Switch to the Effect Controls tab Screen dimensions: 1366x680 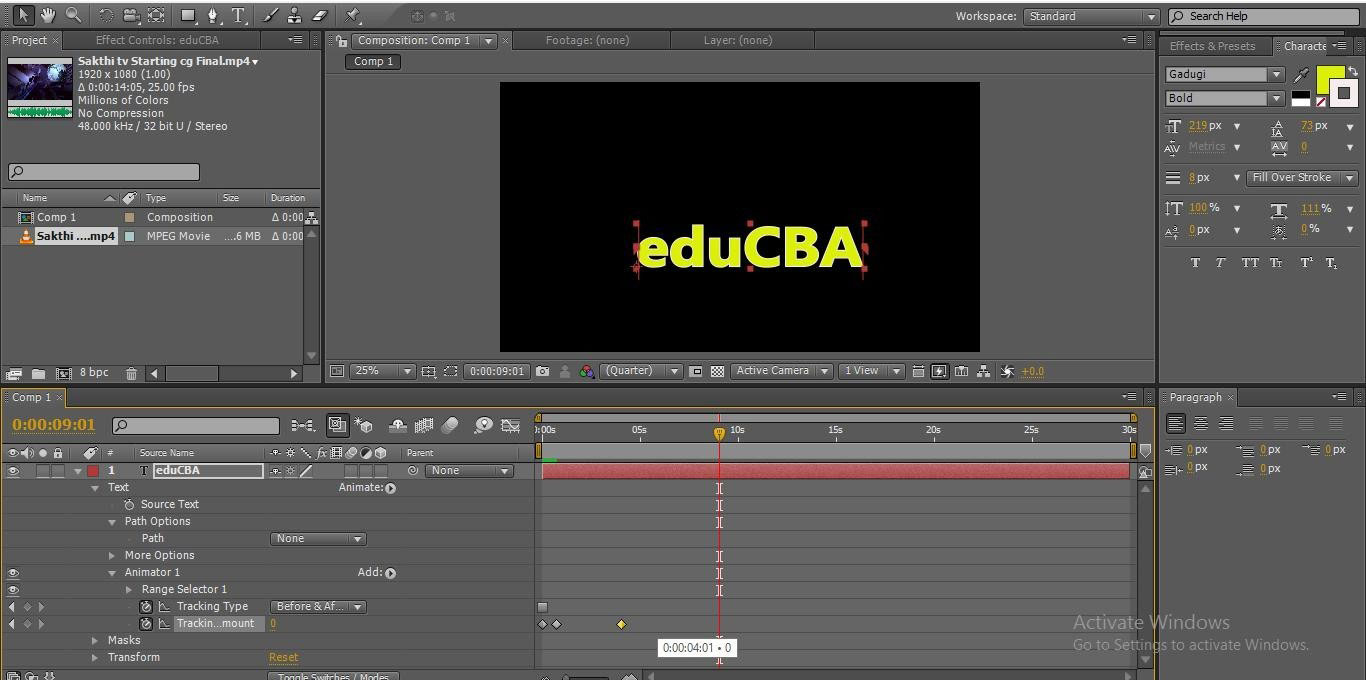[157, 40]
